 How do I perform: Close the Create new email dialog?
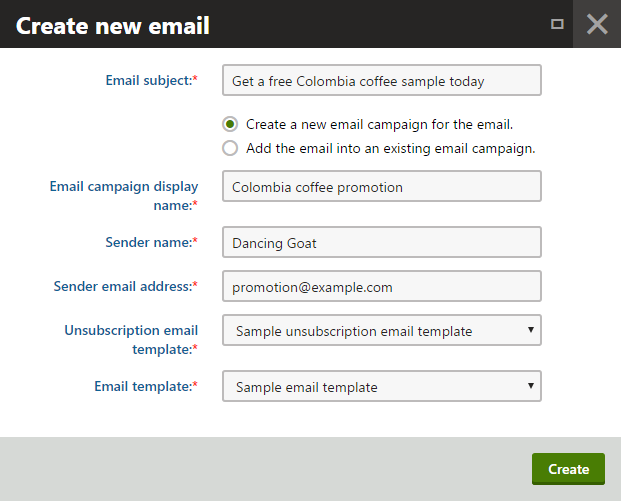coord(597,24)
